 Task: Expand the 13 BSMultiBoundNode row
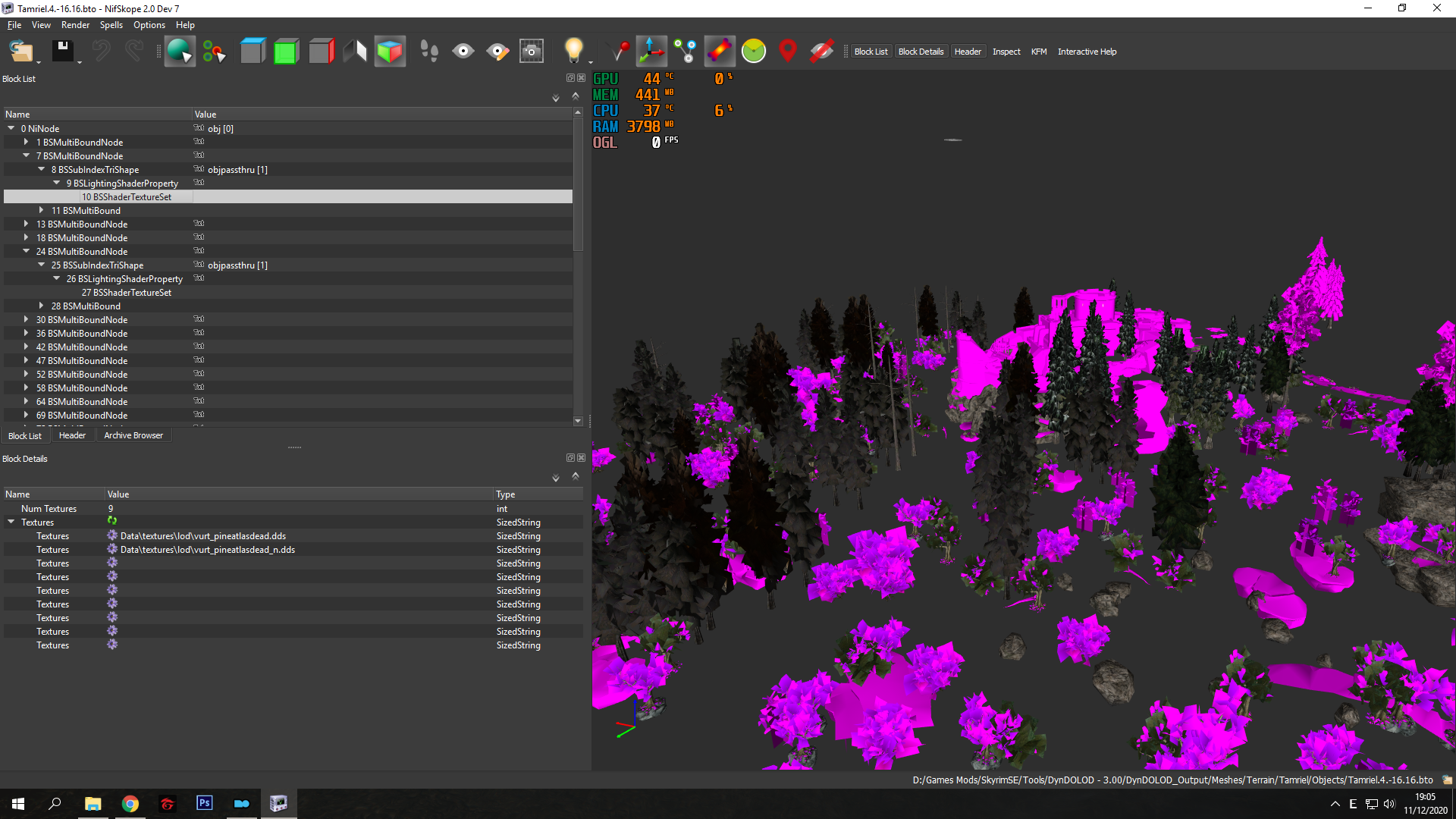tap(27, 224)
